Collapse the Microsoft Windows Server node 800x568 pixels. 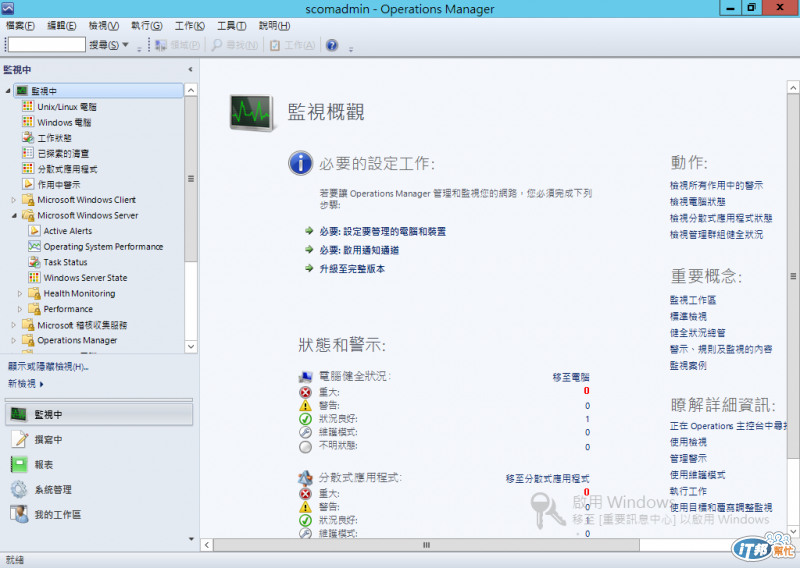(14, 215)
